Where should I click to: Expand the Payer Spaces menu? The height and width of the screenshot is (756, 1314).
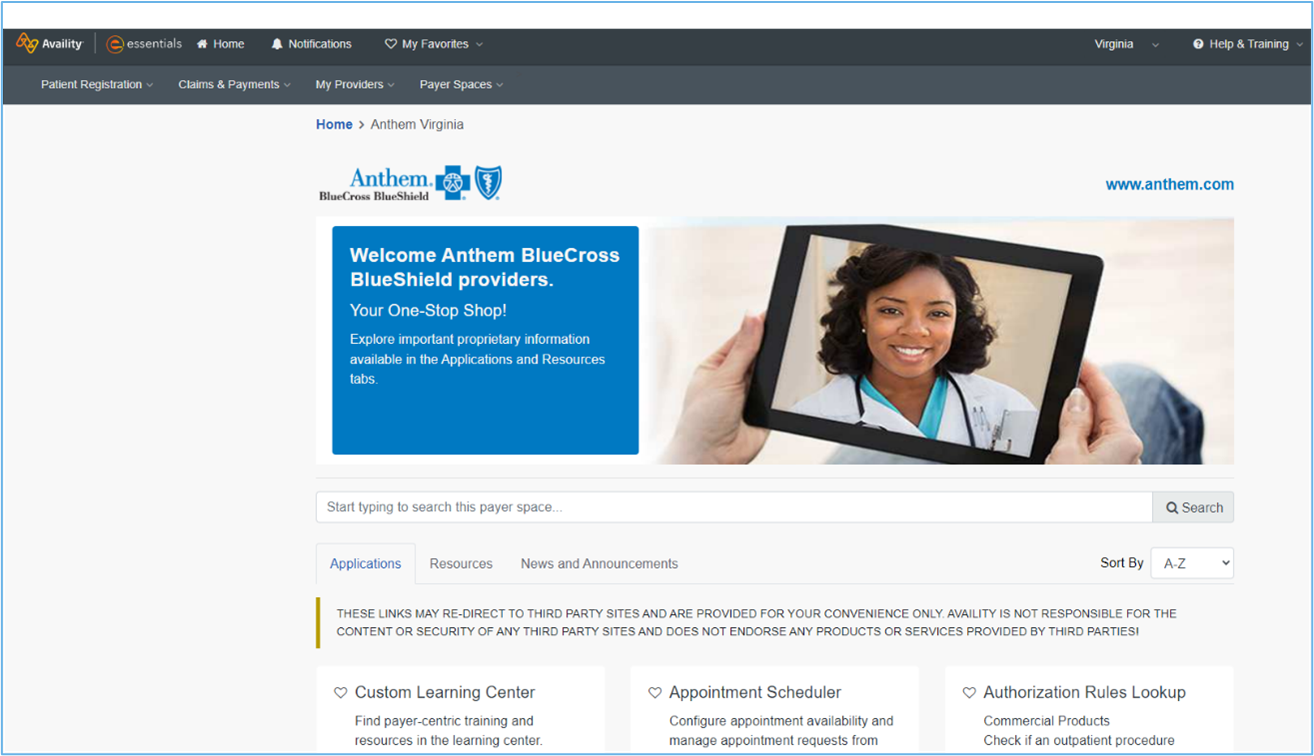460,84
